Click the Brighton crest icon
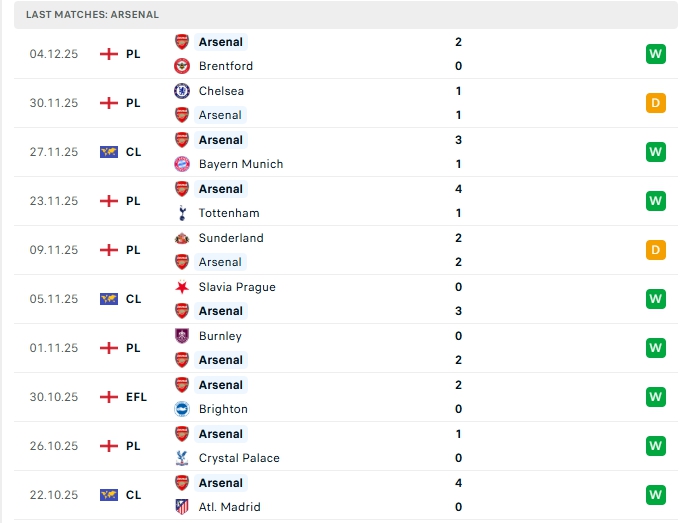The height and width of the screenshot is (523, 687). coord(182,409)
